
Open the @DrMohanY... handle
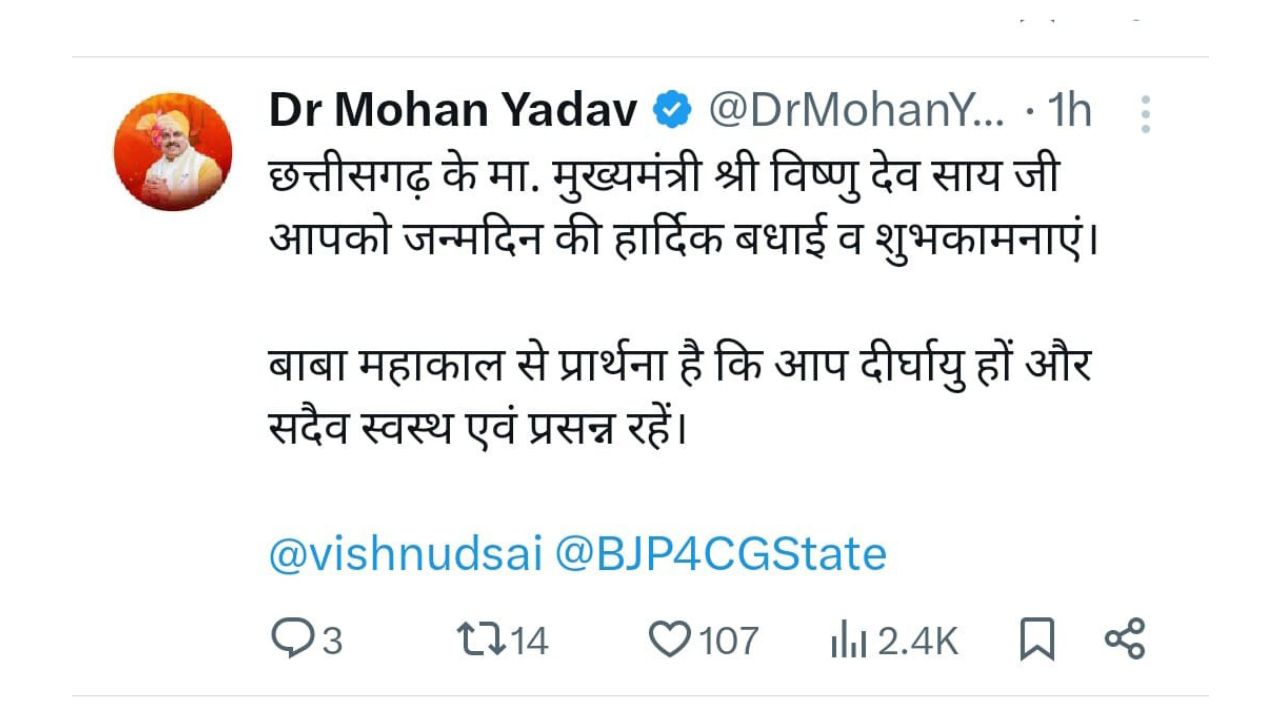click(857, 111)
